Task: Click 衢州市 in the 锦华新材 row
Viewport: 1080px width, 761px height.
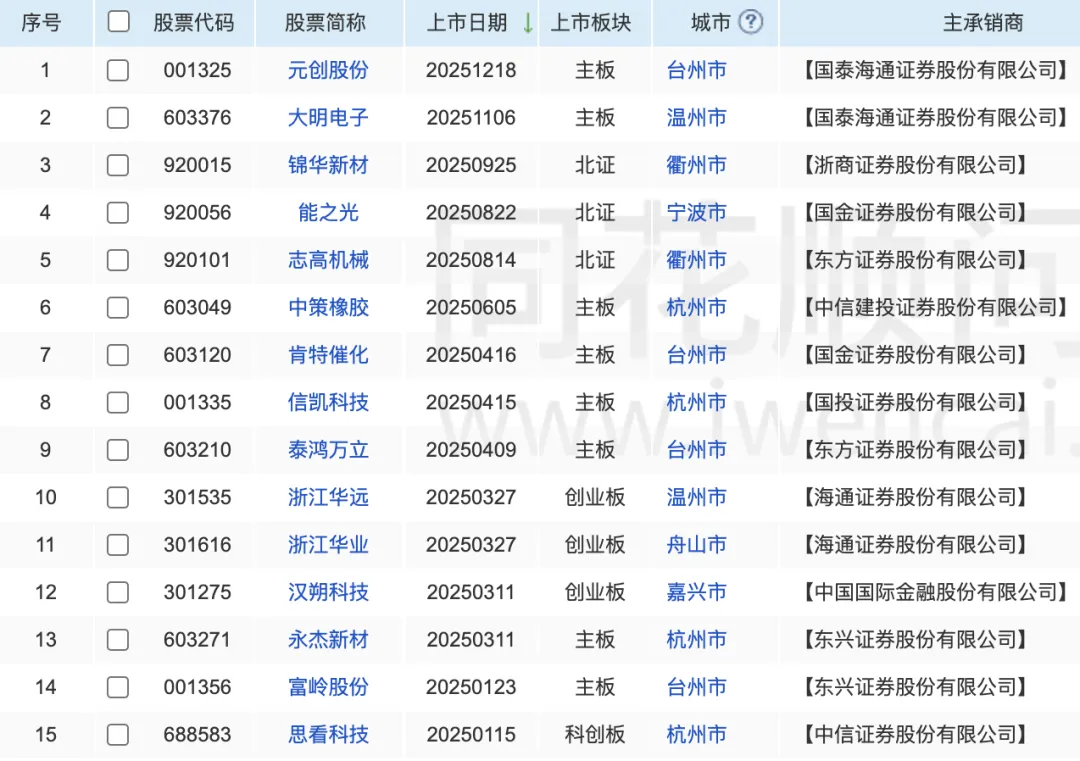Action: [696, 165]
